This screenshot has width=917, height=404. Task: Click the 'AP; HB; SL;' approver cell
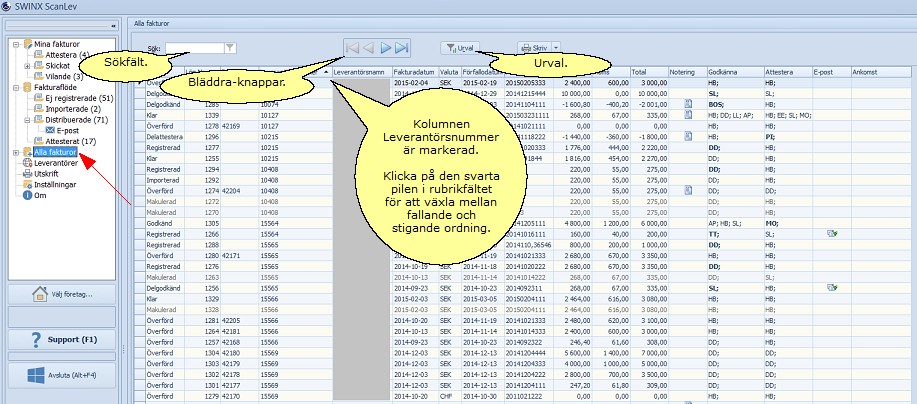click(x=735, y=223)
